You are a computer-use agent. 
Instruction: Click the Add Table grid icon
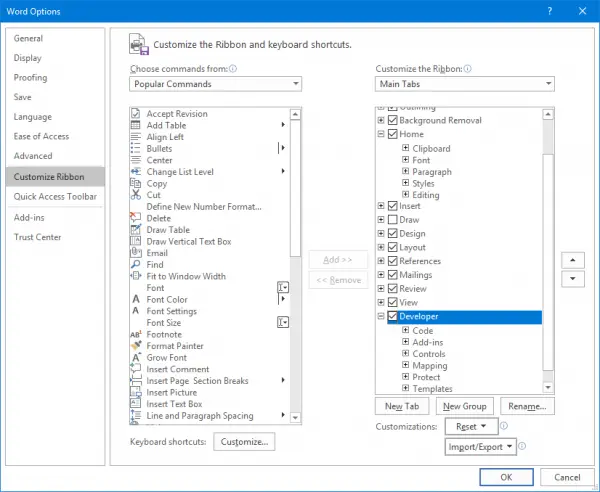(x=135, y=125)
